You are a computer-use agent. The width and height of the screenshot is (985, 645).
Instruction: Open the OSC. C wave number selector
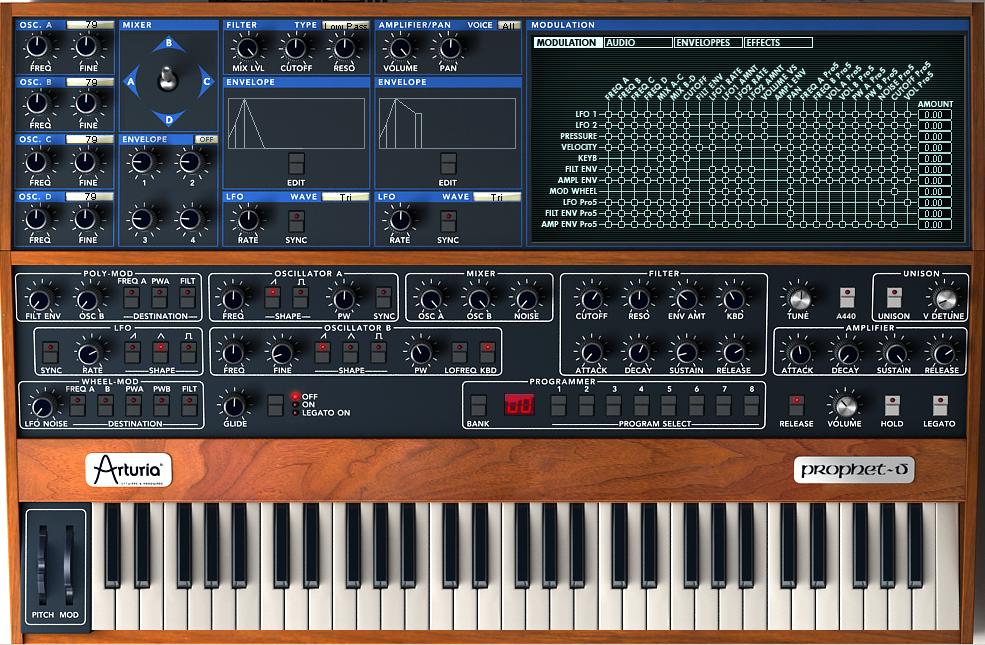pos(90,139)
